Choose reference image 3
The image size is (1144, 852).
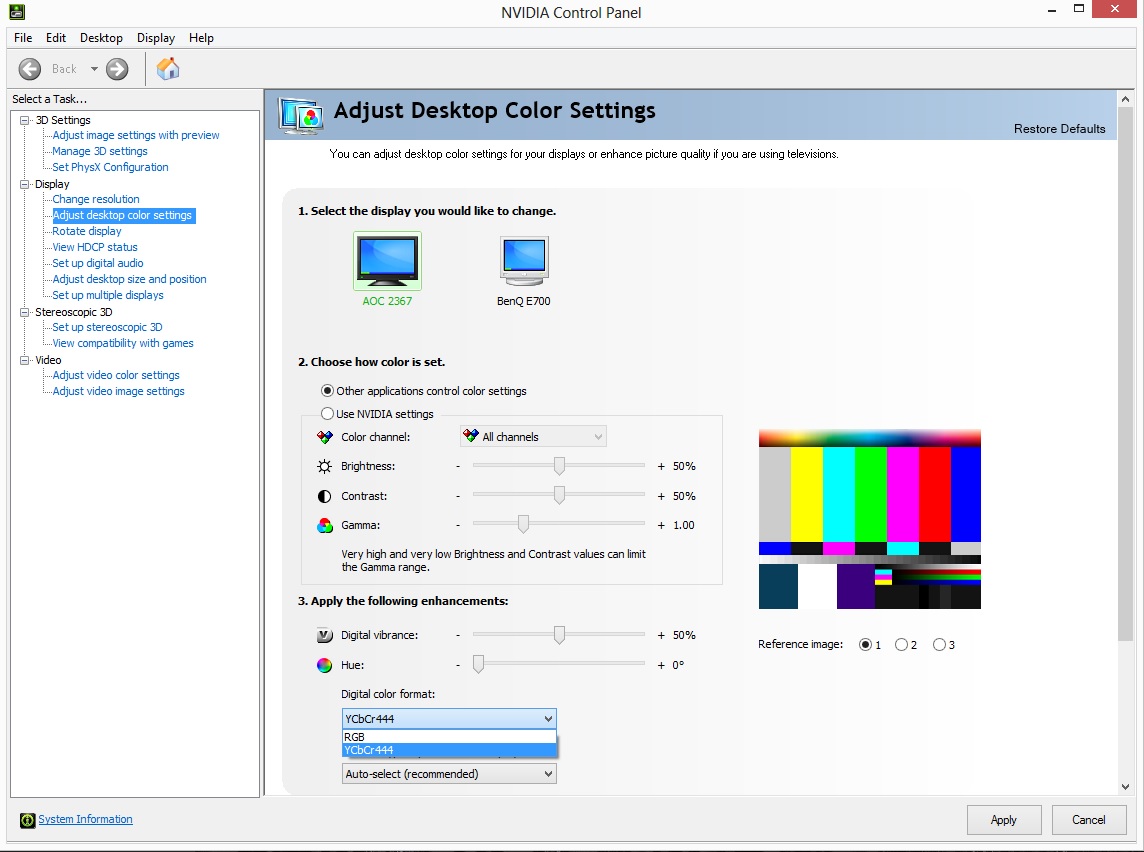click(939, 644)
